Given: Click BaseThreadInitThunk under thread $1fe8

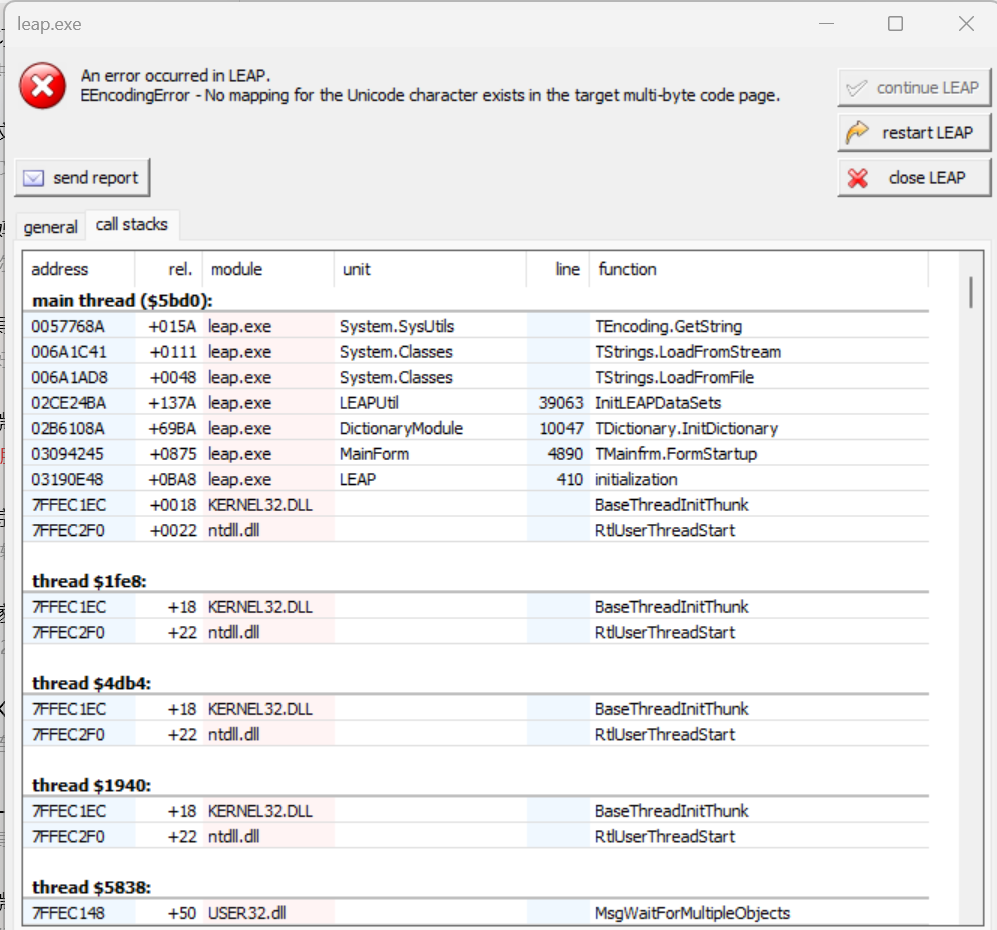Looking at the screenshot, I should pos(671,607).
